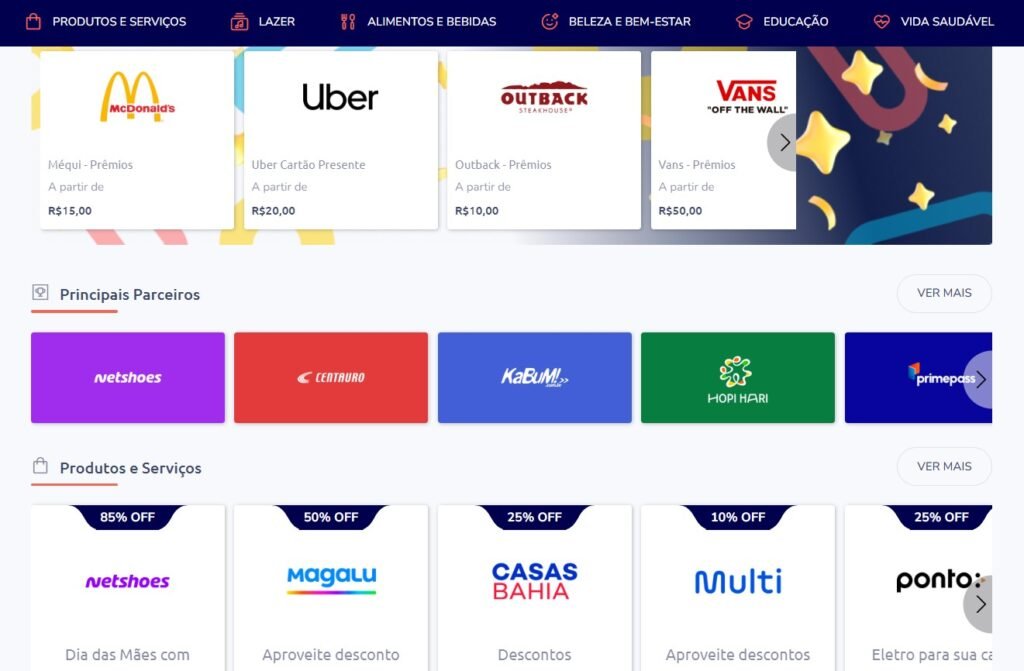Open the green Hopi Hari partner tile
Screen dimensions: 1024x671
[x=738, y=378]
